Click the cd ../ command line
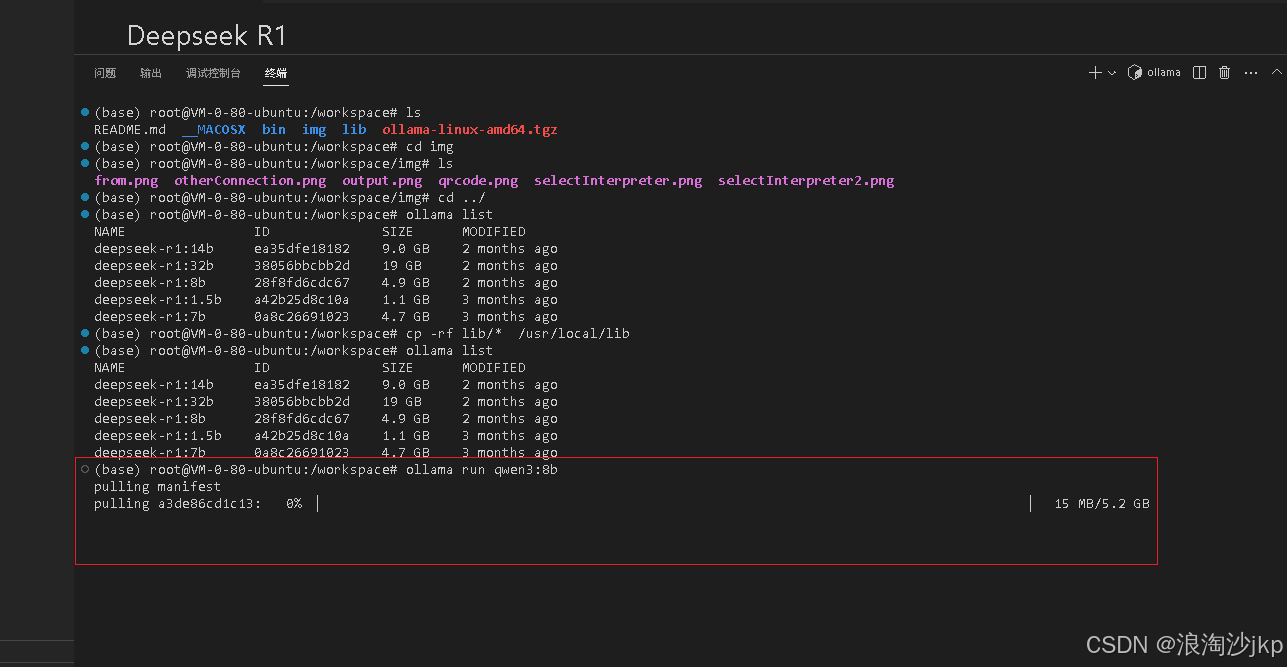This screenshot has height=667, width=1287. (462, 197)
